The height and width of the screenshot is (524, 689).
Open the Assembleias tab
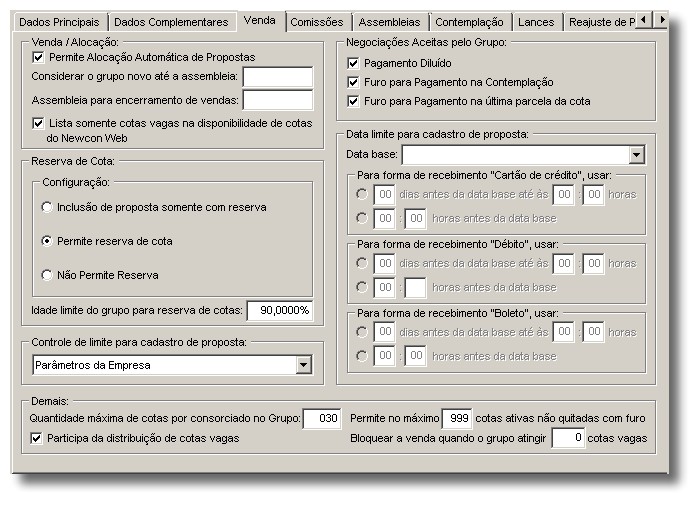(390, 22)
